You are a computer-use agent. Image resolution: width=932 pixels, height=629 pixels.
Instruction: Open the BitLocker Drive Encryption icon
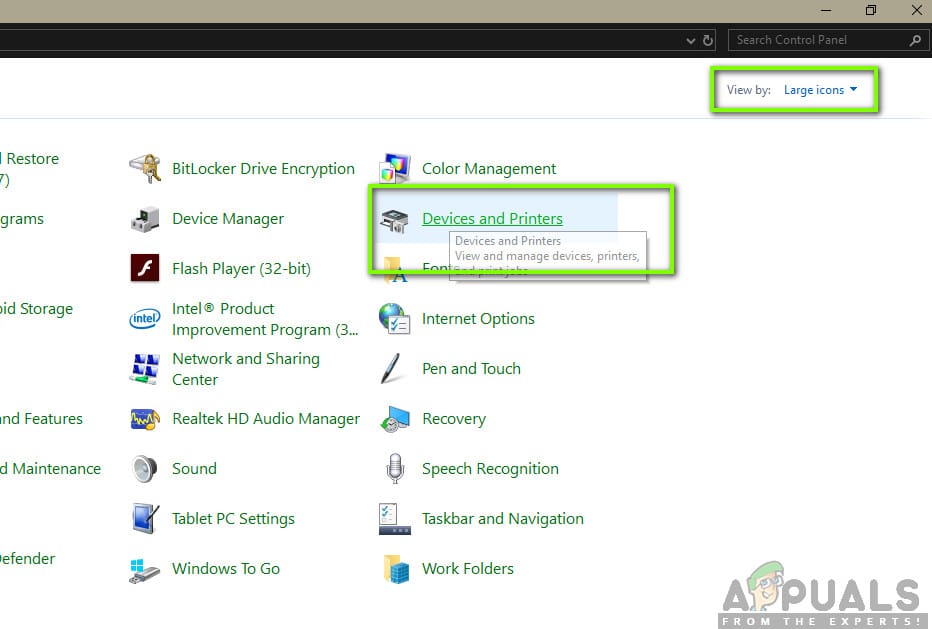point(145,169)
